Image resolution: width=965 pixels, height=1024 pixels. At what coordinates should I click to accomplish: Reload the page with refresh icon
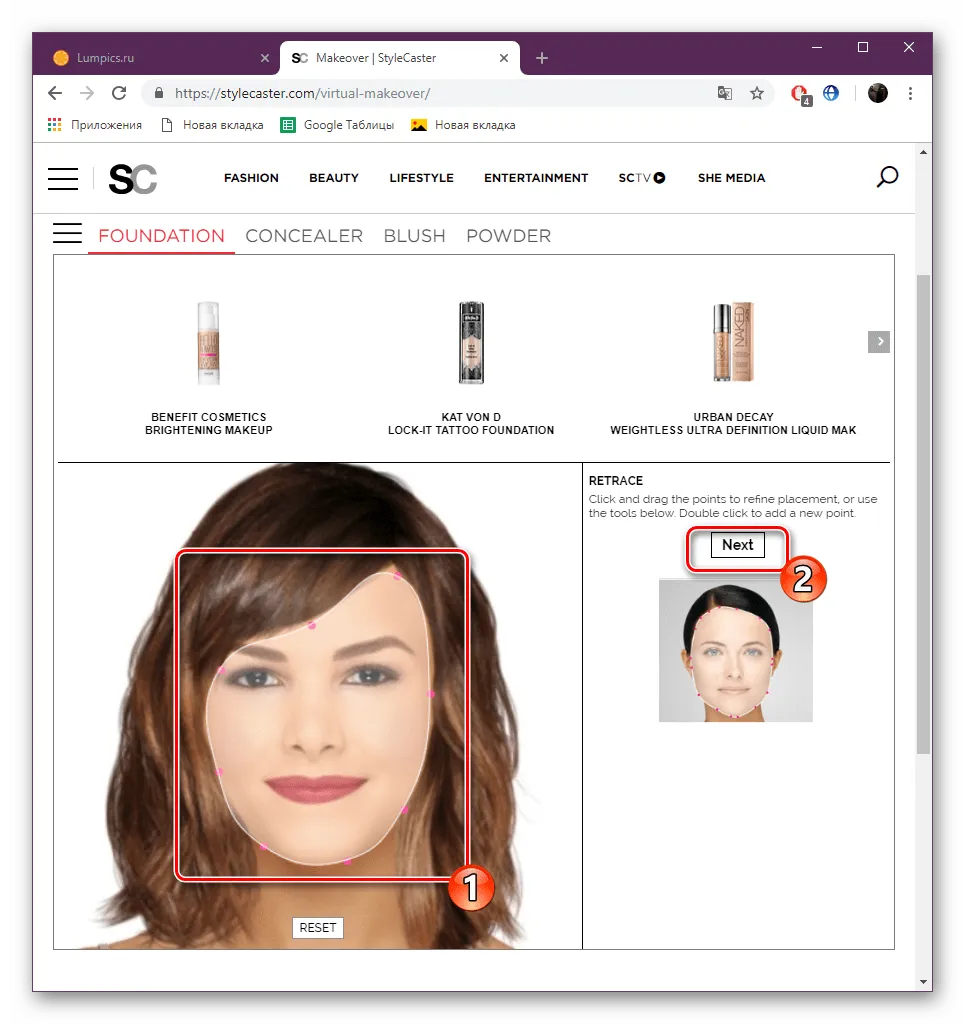[119, 93]
